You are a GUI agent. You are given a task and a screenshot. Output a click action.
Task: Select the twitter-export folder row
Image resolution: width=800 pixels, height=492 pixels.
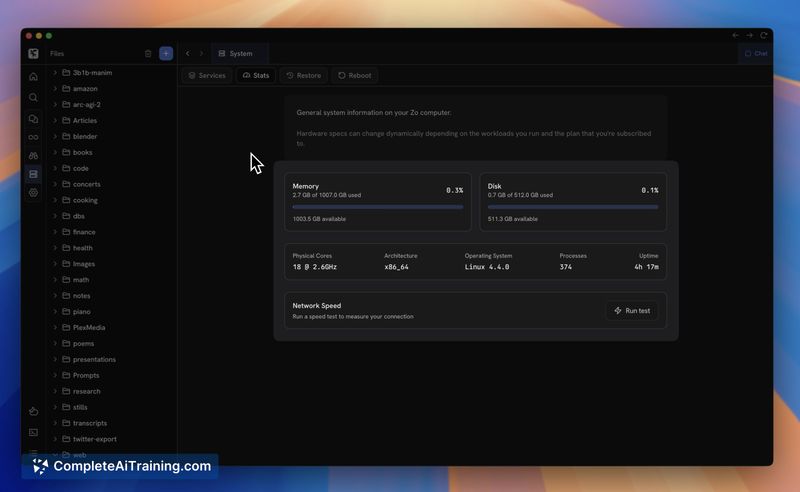(113, 439)
